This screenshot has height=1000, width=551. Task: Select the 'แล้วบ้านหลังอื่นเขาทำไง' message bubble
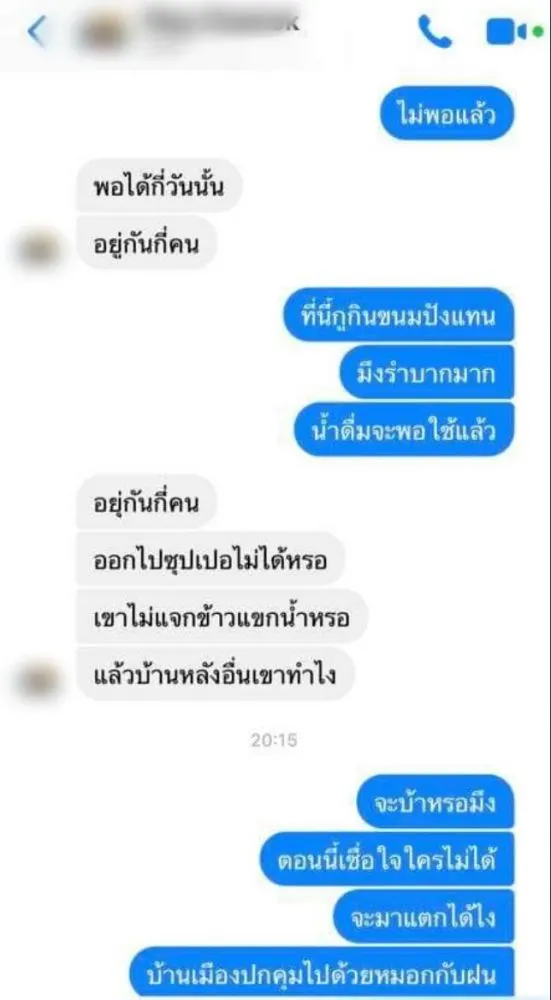216,673
